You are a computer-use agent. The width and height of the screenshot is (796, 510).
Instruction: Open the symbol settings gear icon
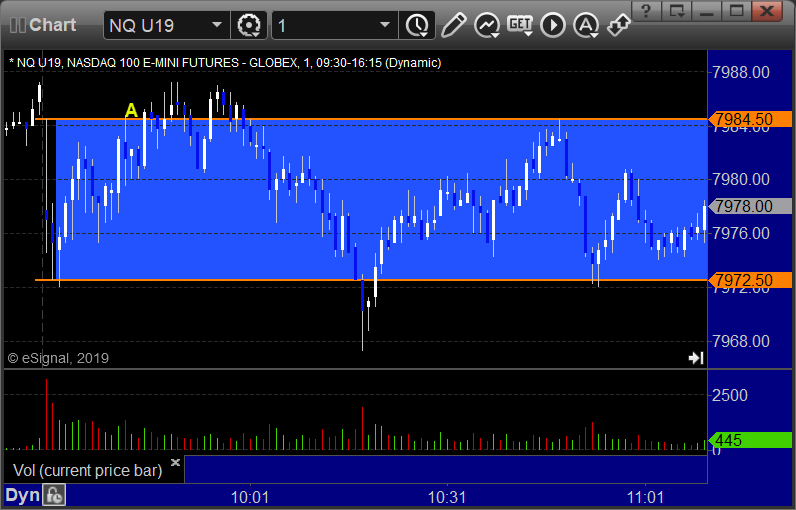(x=249, y=25)
